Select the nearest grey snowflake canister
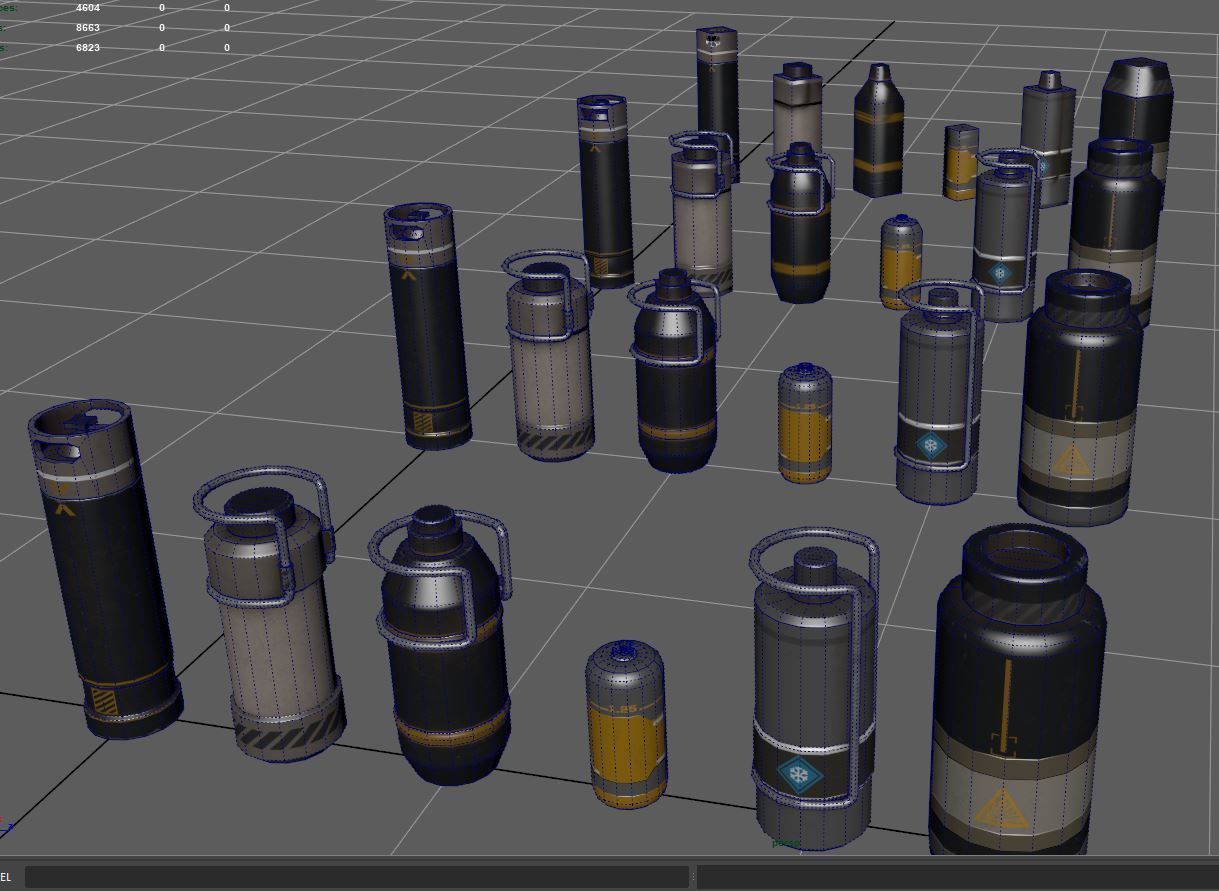 click(815, 690)
